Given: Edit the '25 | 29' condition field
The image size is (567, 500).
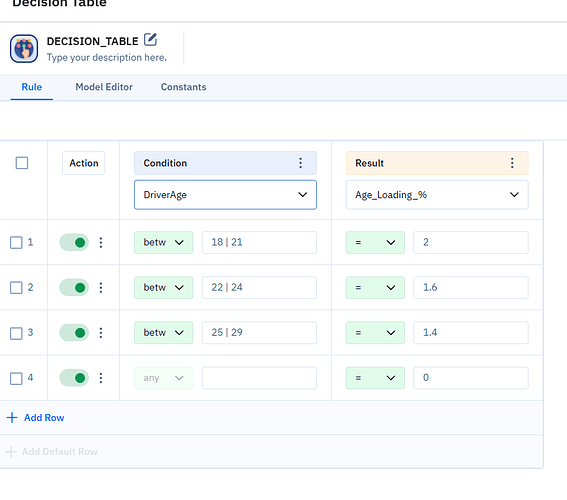Looking at the screenshot, I should click(259, 333).
